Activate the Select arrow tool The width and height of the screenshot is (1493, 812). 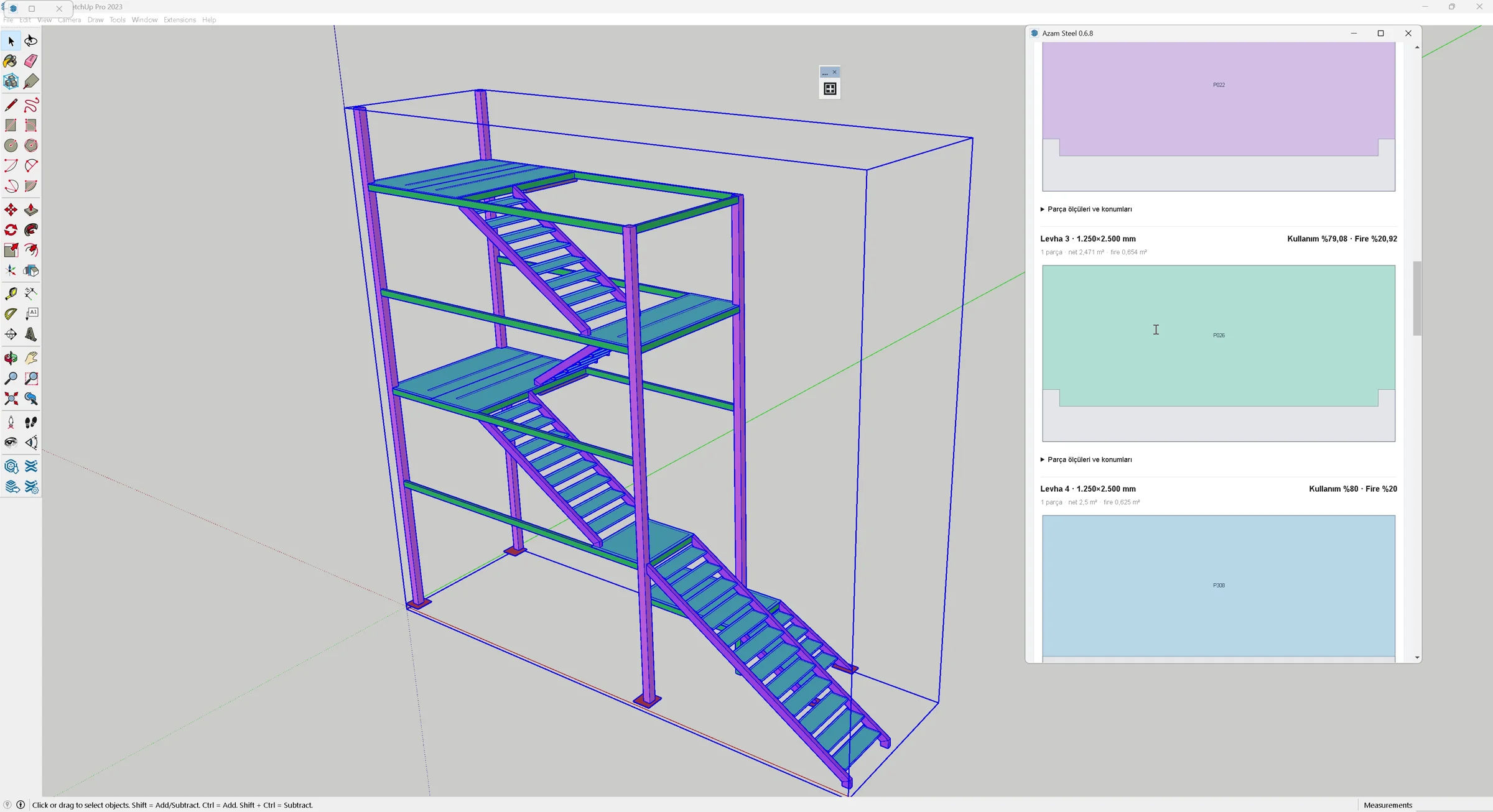11,41
